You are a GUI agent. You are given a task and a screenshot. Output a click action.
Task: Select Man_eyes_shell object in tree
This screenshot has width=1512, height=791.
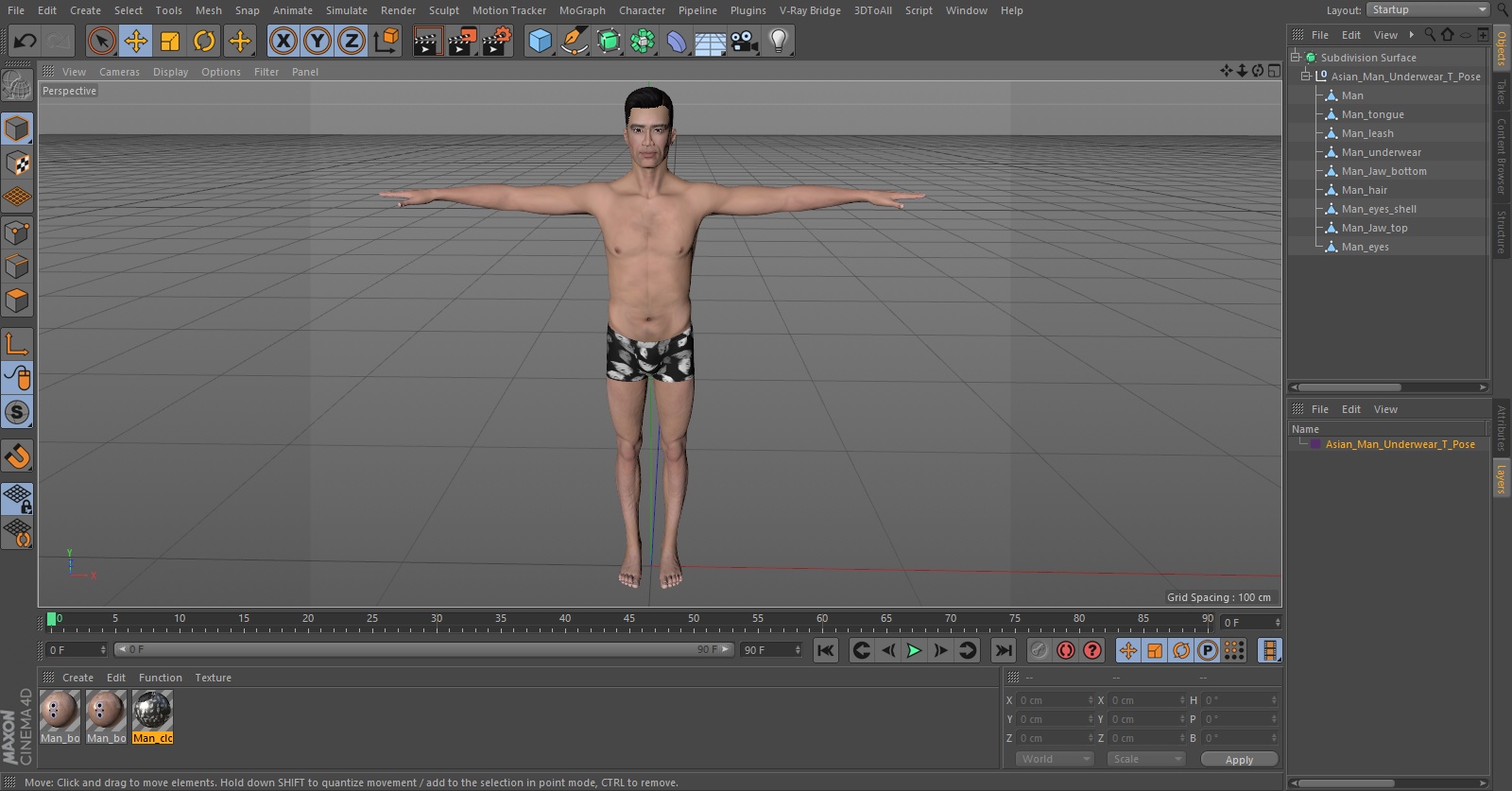click(x=1379, y=209)
